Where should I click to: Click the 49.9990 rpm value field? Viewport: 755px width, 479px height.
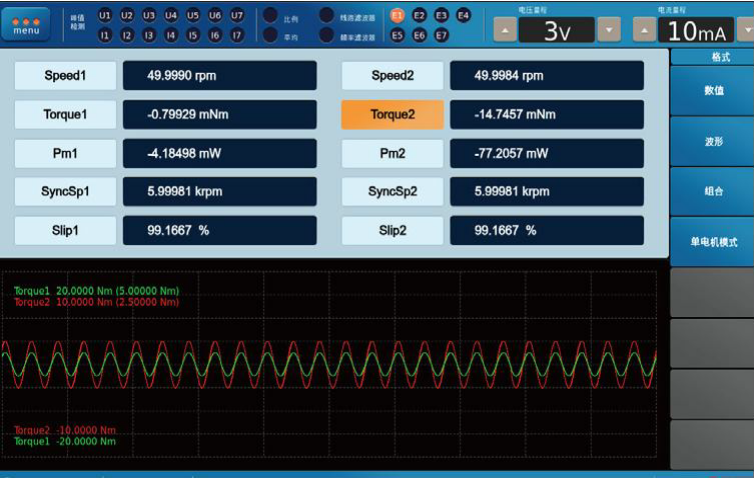pos(220,76)
